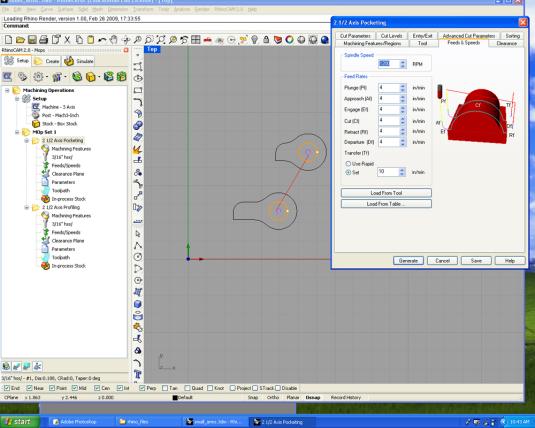Viewport: 535px width, 428px height.
Task: Switch to the Cut Parameters tab
Action: tap(355, 36)
